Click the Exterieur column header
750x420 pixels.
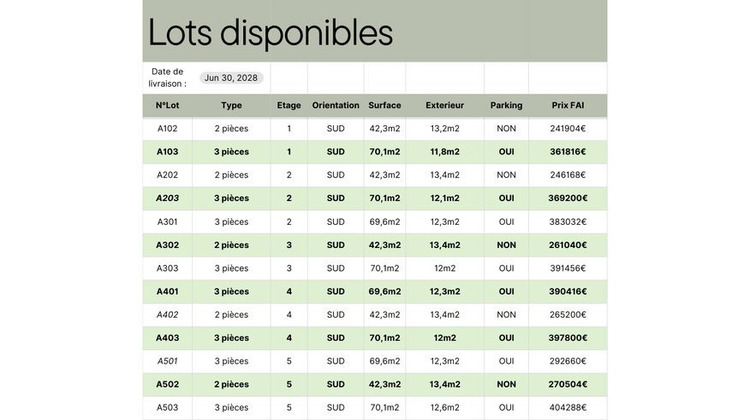[x=444, y=105]
